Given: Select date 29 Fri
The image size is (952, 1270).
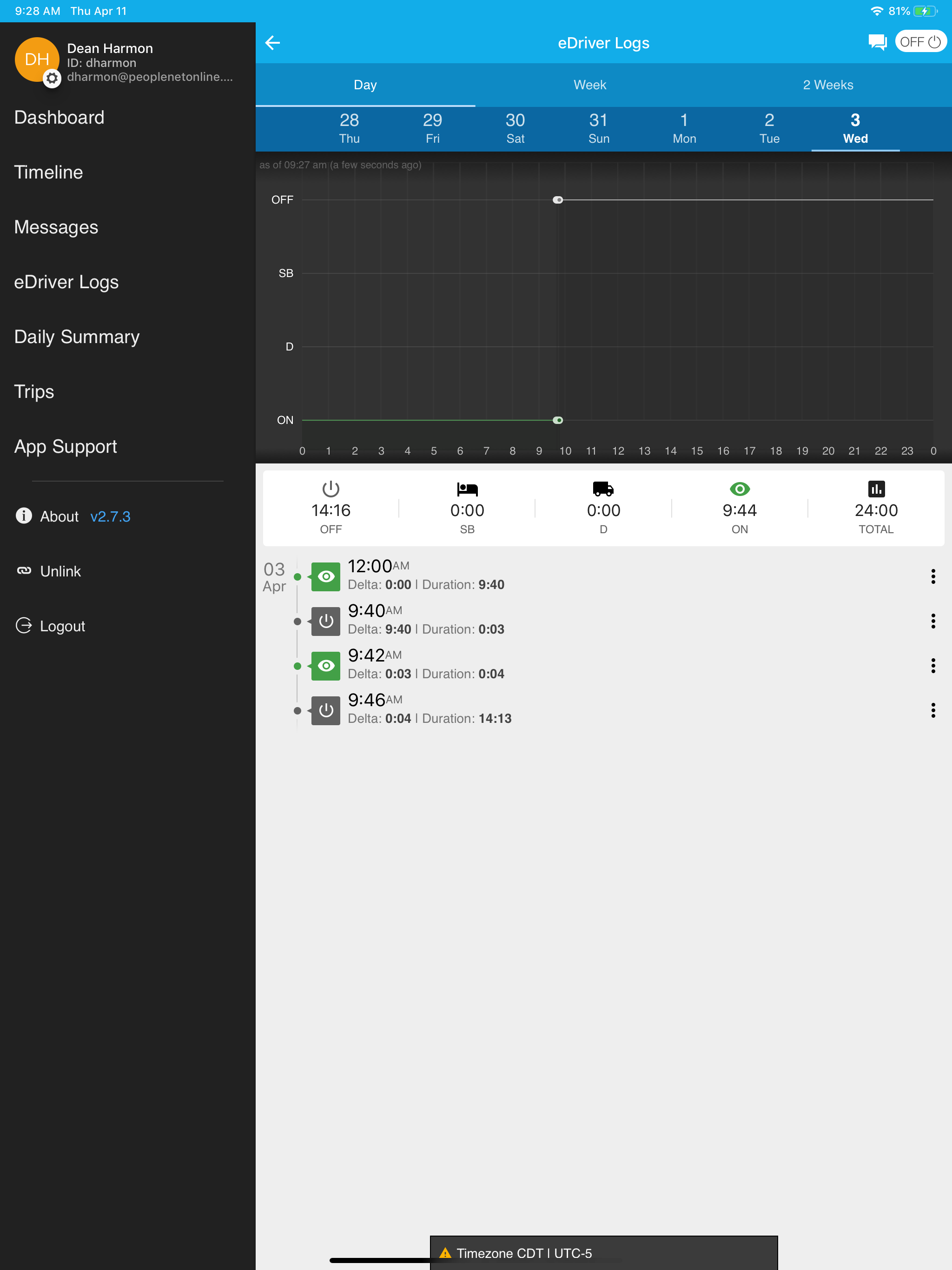Looking at the screenshot, I should [x=432, y=129].
